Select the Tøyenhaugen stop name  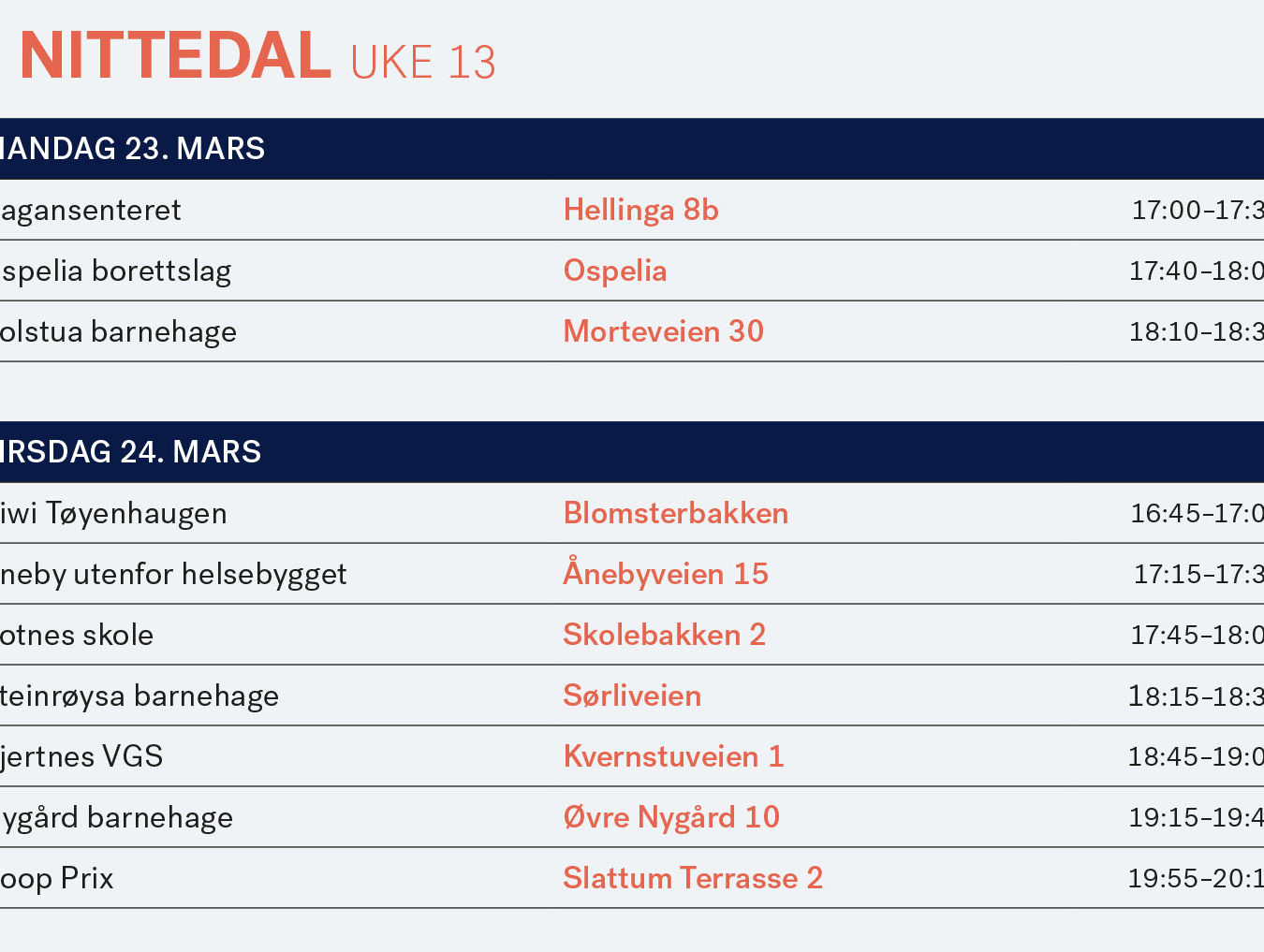coord(113,514)
